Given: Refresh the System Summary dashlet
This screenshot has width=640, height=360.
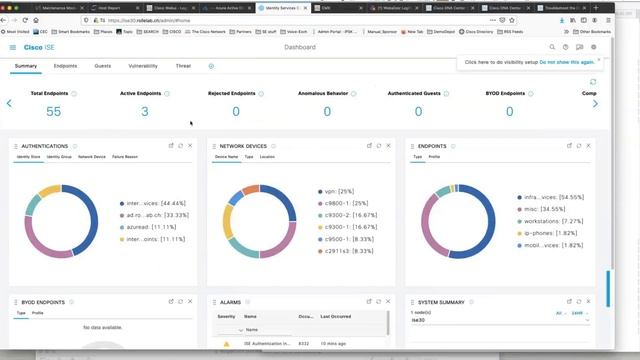Looking at the screenshot, I should pyautogui.click(x=579, y=302).
